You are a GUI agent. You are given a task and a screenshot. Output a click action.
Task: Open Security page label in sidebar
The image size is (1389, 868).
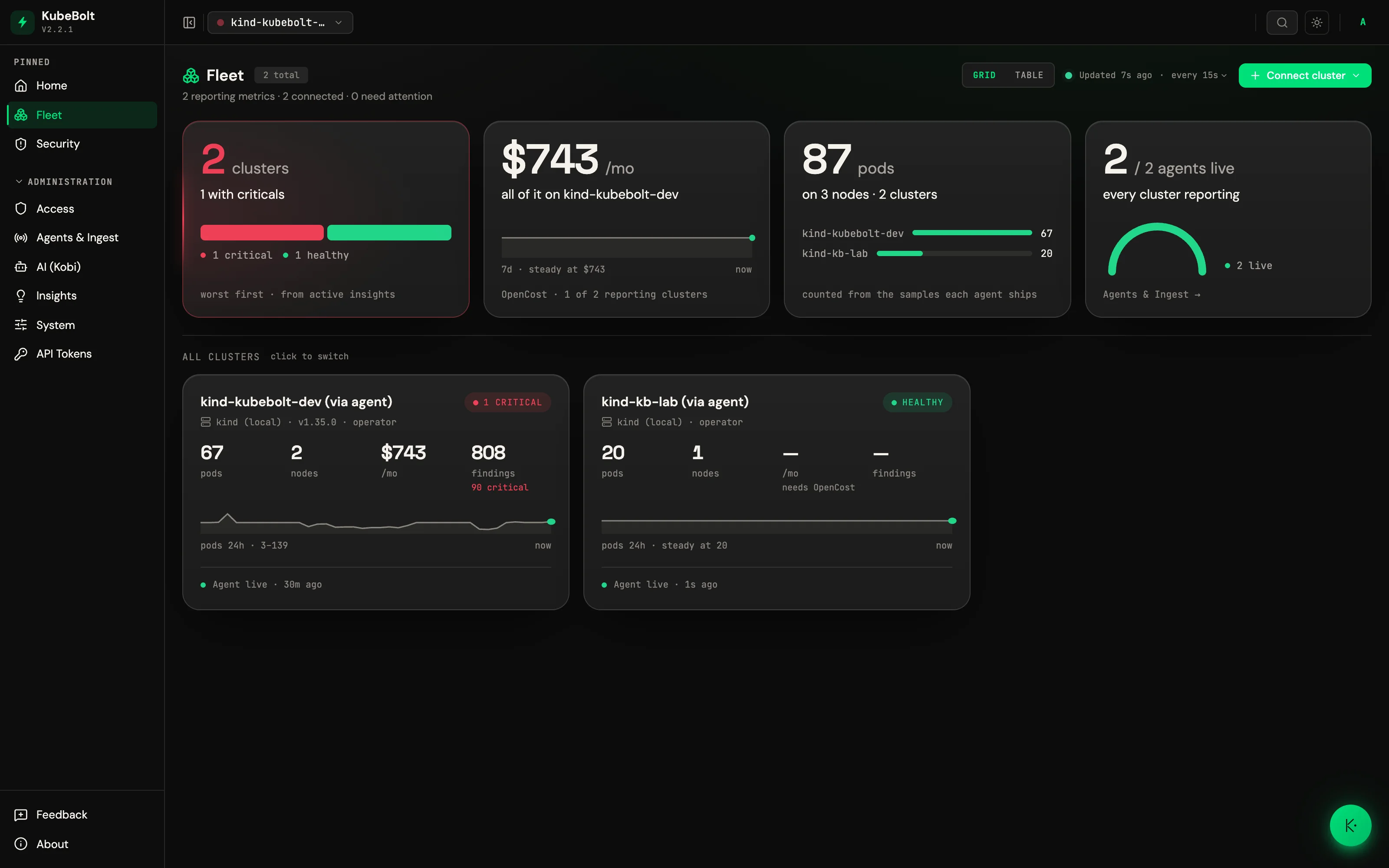click(x=58, y=144)
